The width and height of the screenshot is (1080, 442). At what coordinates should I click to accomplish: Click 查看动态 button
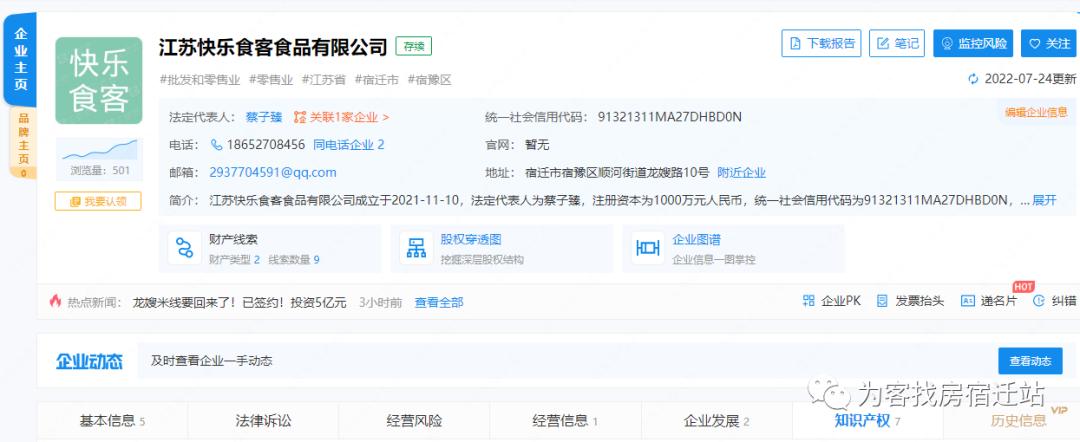[x=1030, y=361]
